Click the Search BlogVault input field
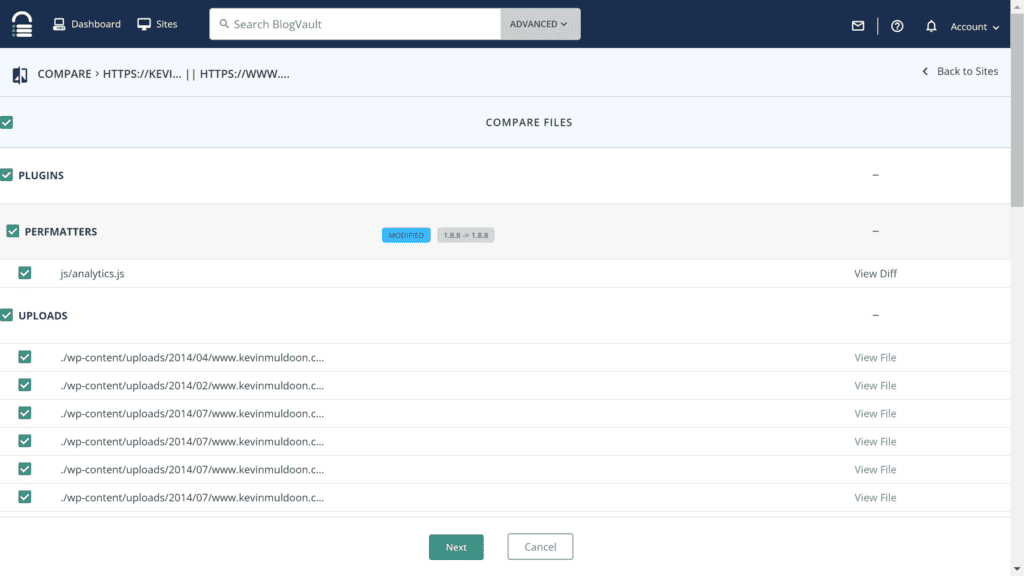This screenshot has width=1024, height=576. (355, 24)
